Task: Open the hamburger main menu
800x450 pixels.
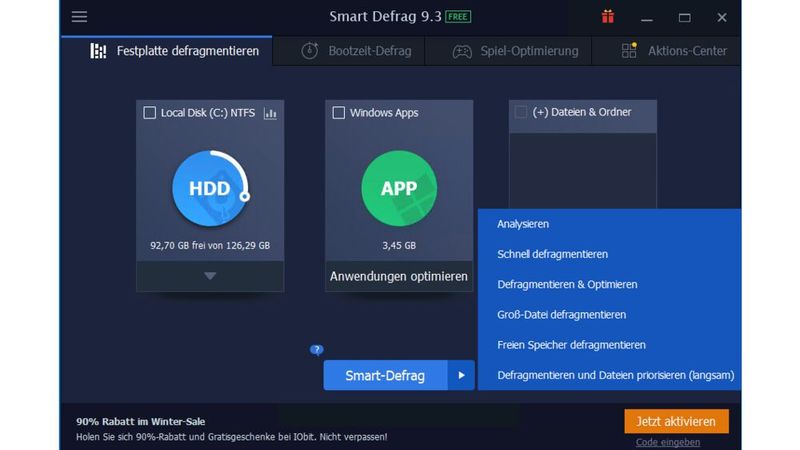Action: point(79,17)
